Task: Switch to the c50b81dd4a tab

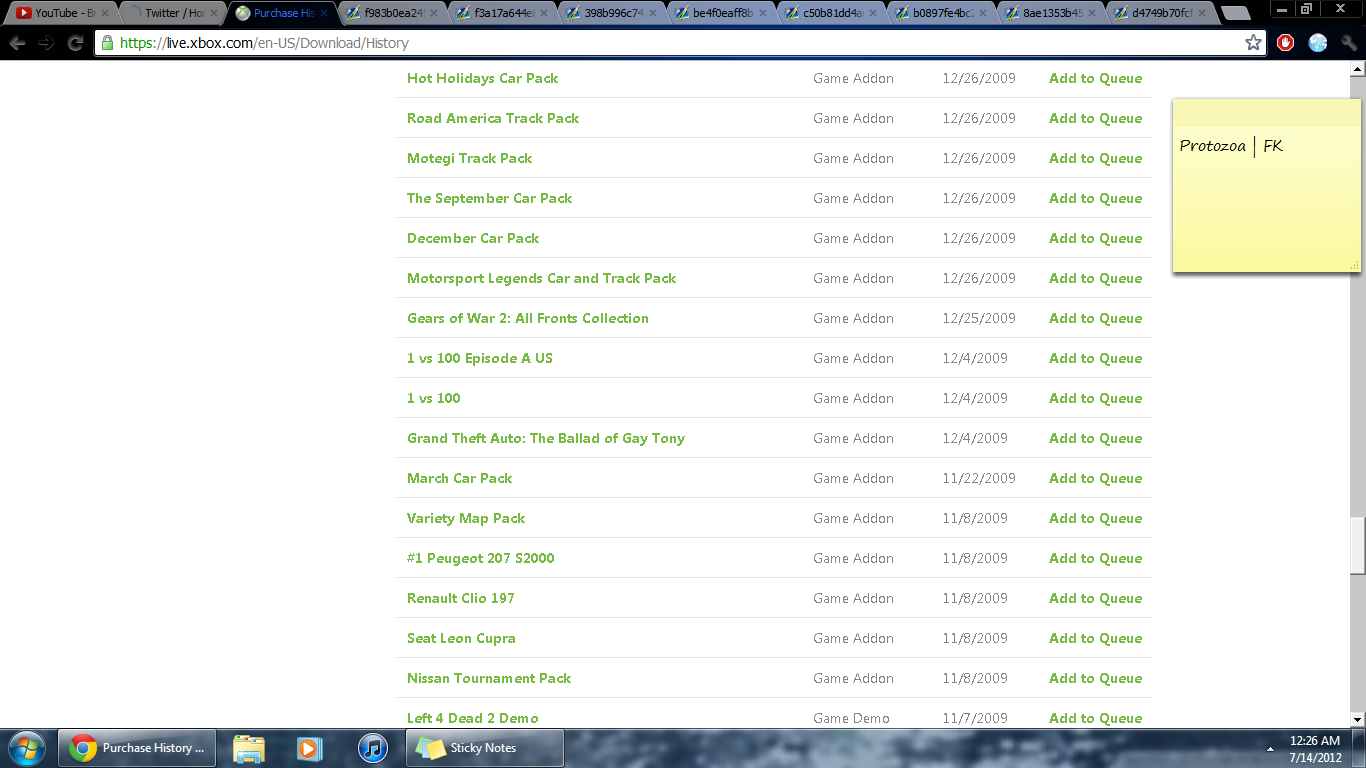Action: [832, 13]
